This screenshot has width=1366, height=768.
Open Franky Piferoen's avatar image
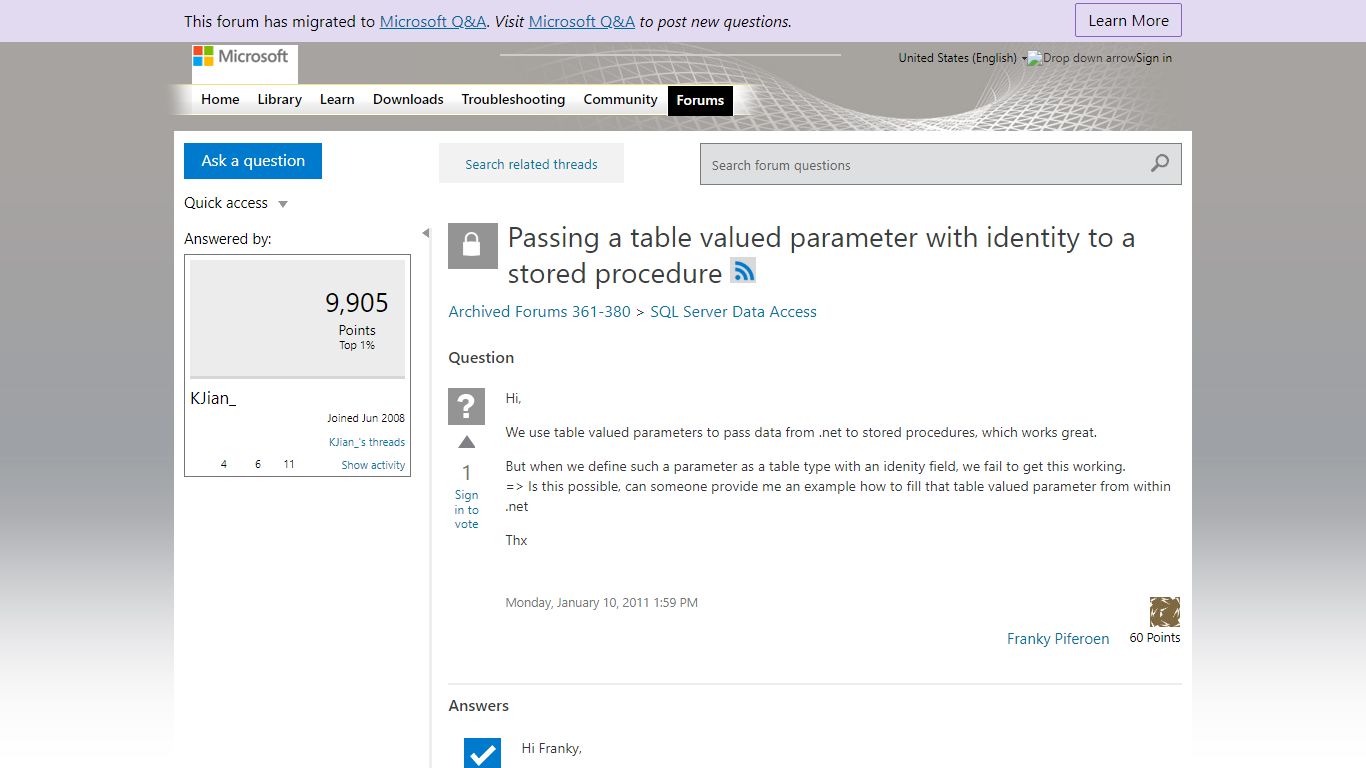1165,612
